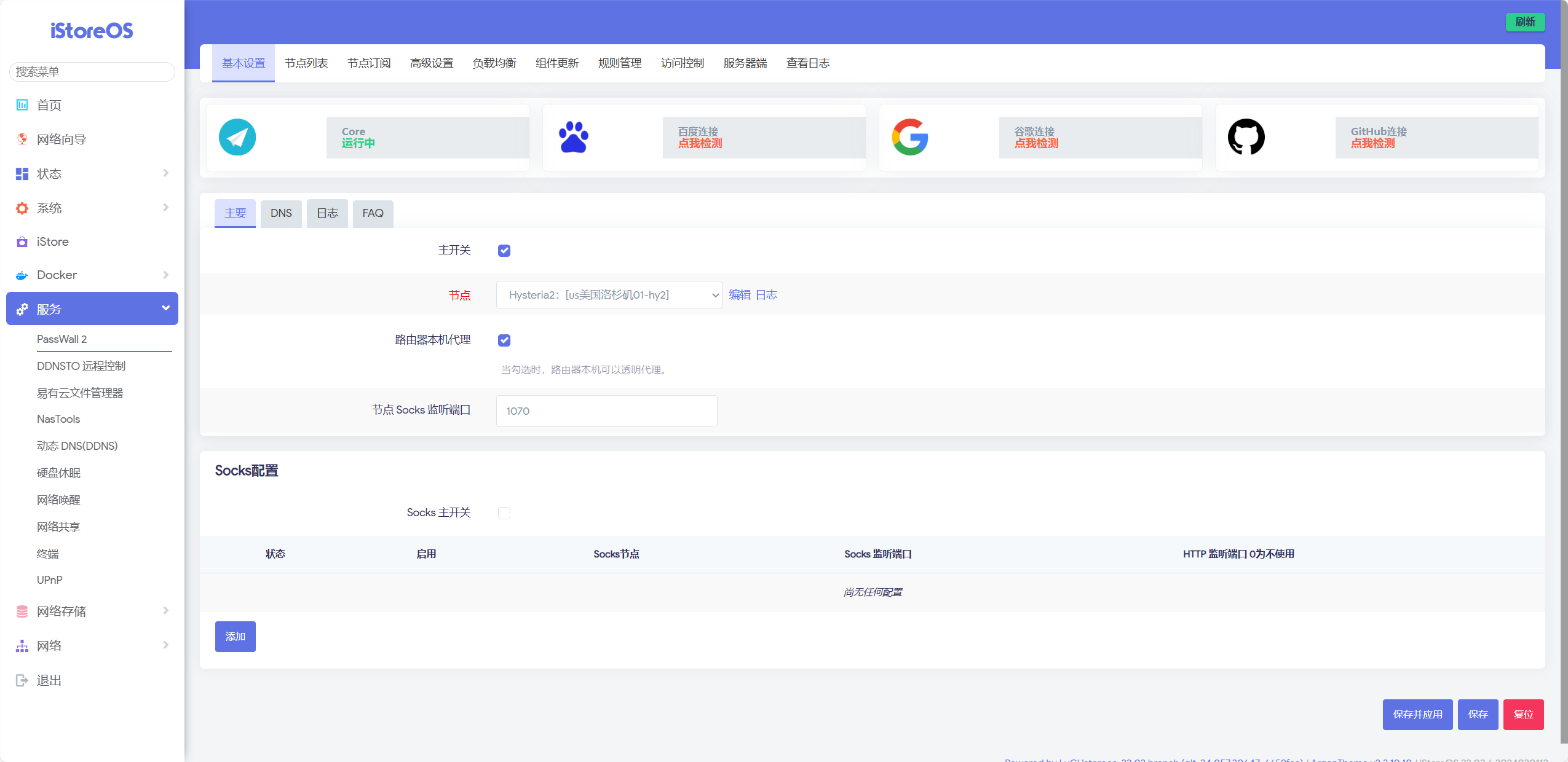1568x762 pixels.
Task: Click the home dashboard icon beside 首页
Action: [22, 104]
